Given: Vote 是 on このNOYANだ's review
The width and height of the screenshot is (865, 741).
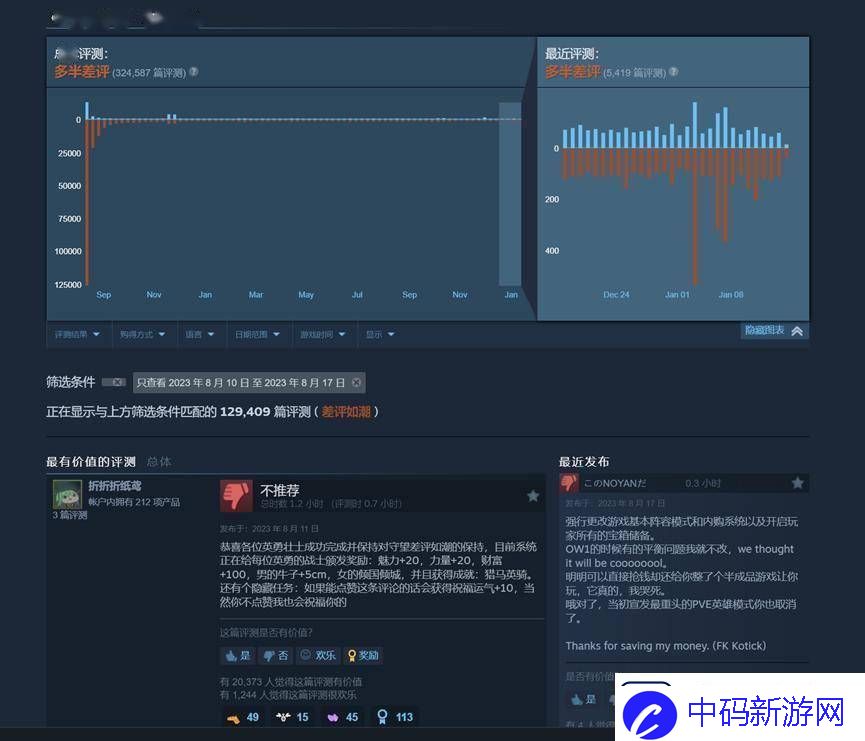Looking at the screenshot, I should coord(584,700).
